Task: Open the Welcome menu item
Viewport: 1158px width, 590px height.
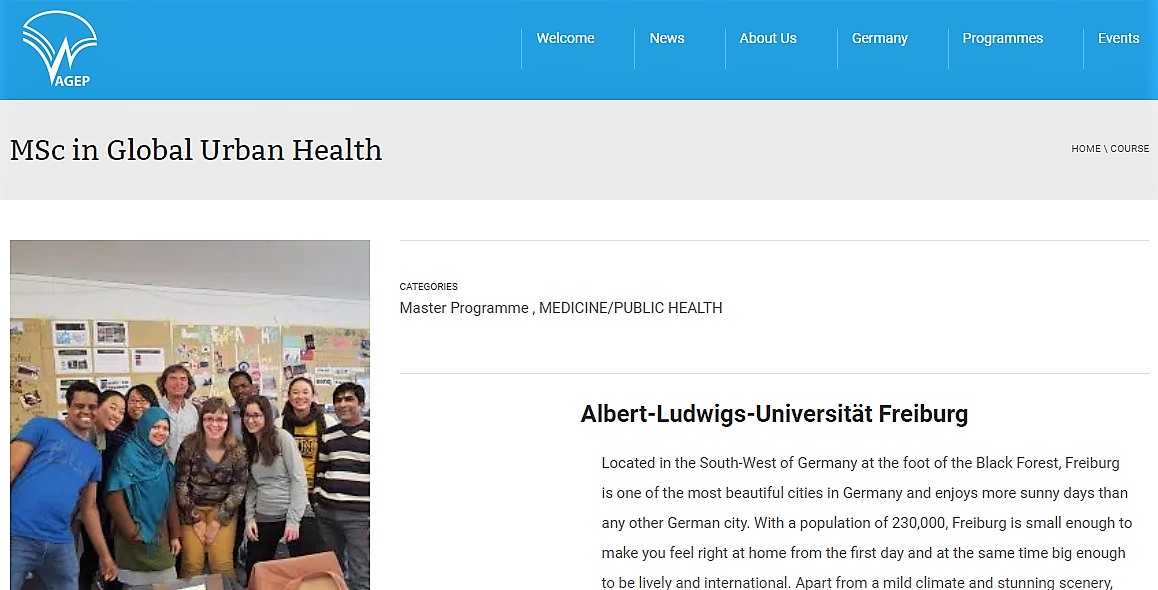Action: click(x=565, y=38)
